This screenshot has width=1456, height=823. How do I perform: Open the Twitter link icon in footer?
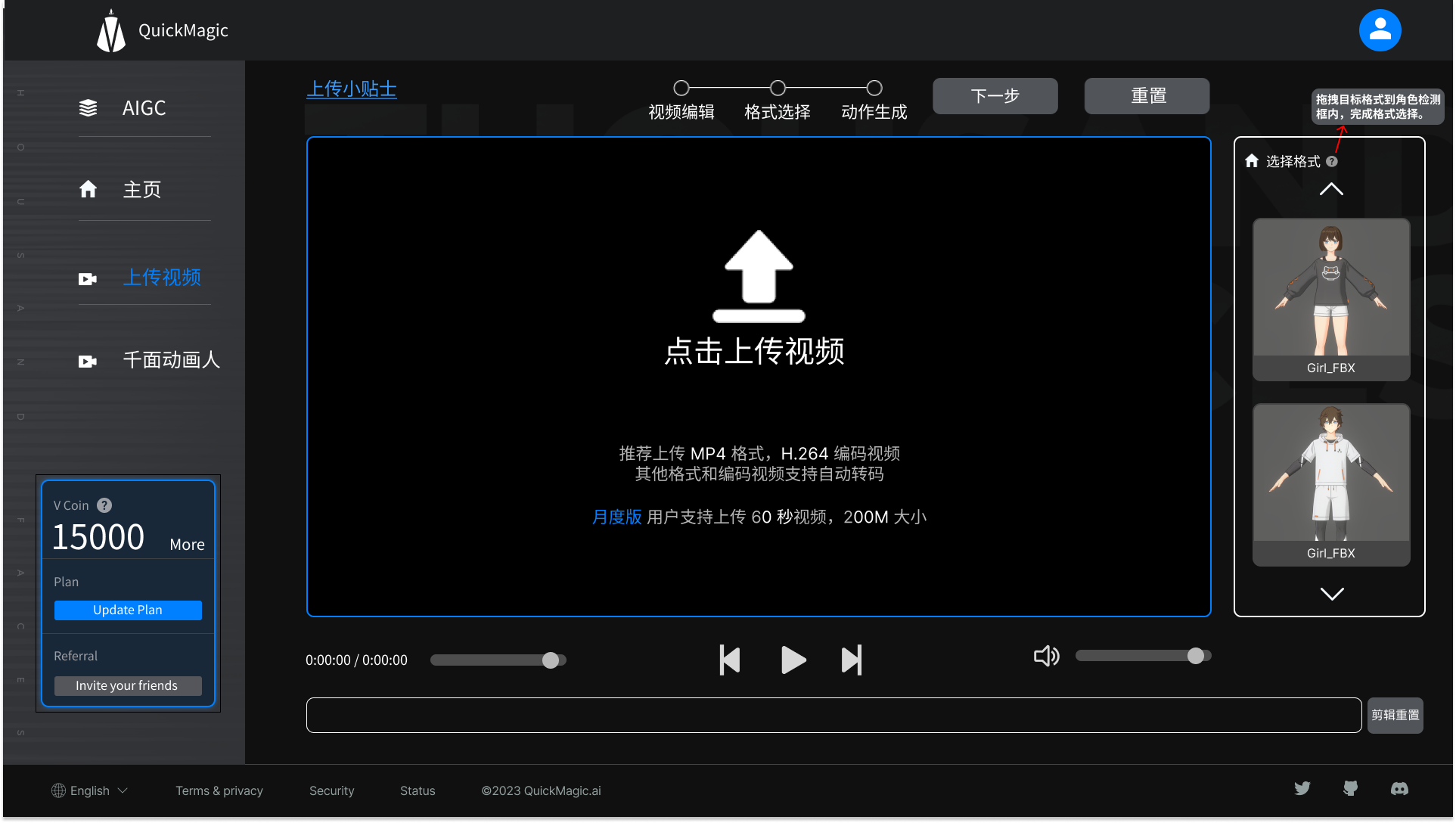coord(1302,789)
